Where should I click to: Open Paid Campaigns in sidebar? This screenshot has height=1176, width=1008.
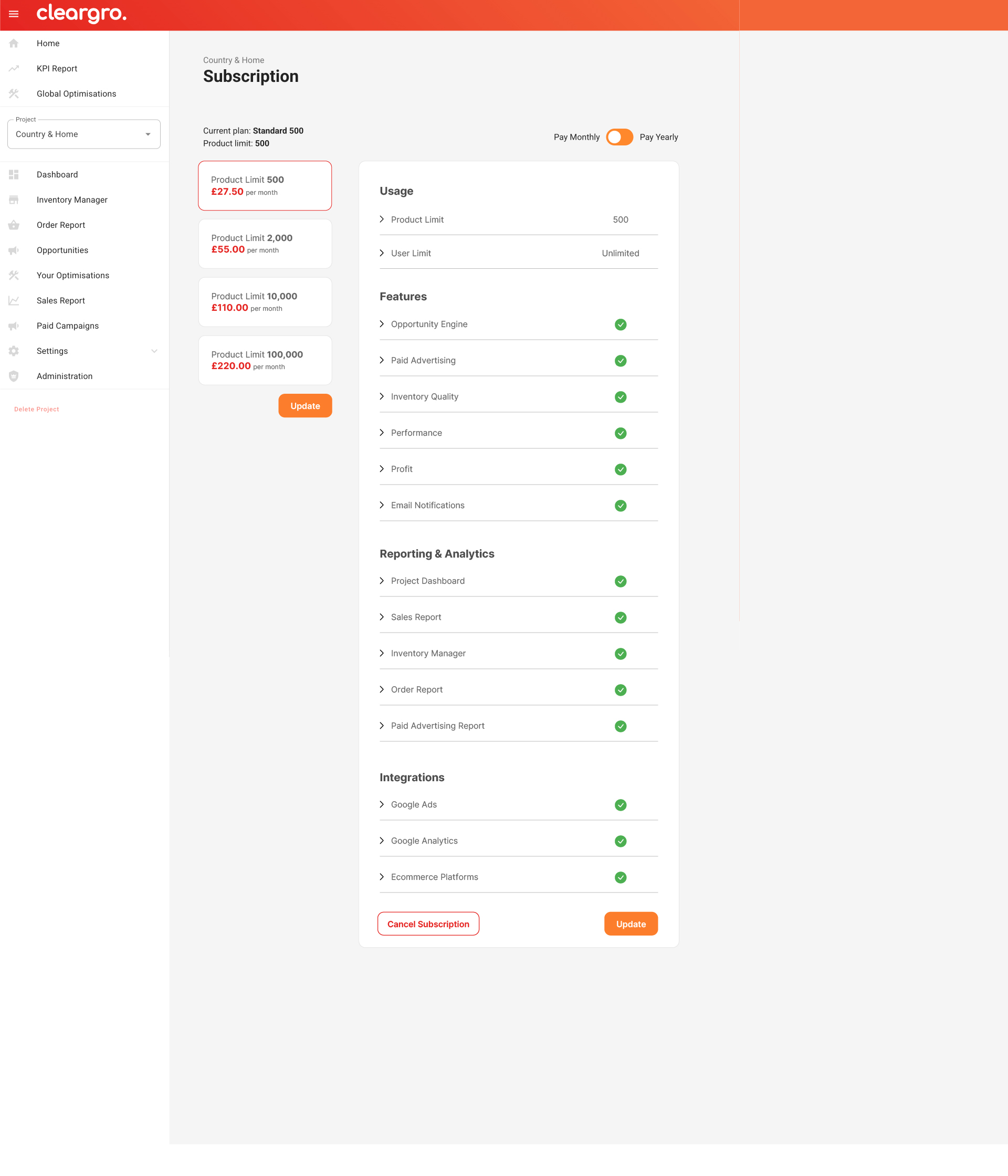pos(68,326)
